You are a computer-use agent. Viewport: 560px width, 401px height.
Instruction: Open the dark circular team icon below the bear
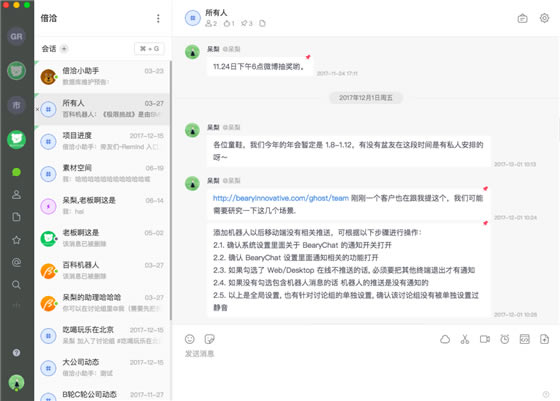(16, 105)
